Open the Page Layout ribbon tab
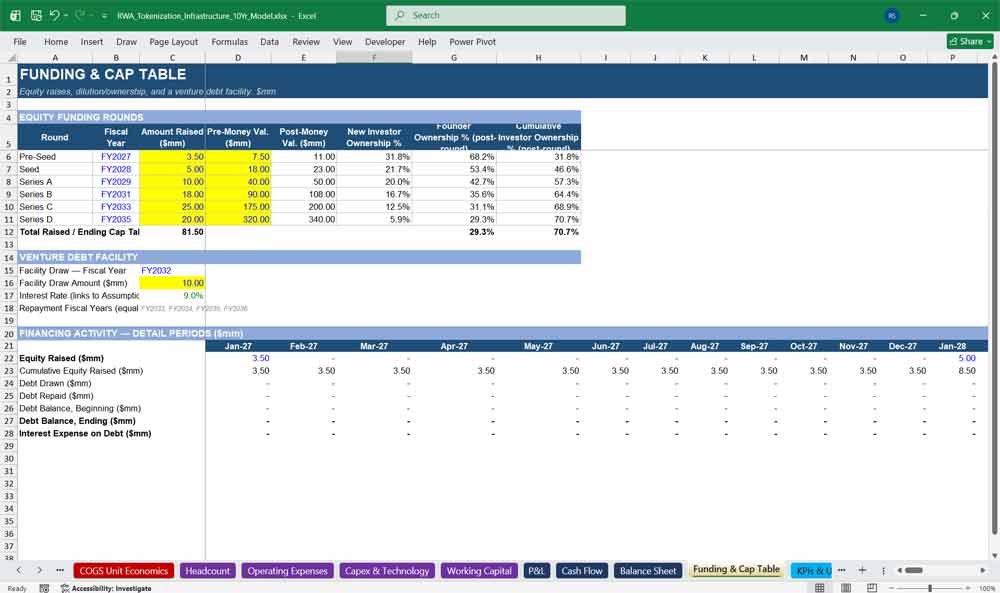The width and height of the screenshot is (1000, 593). click(173, 41)
